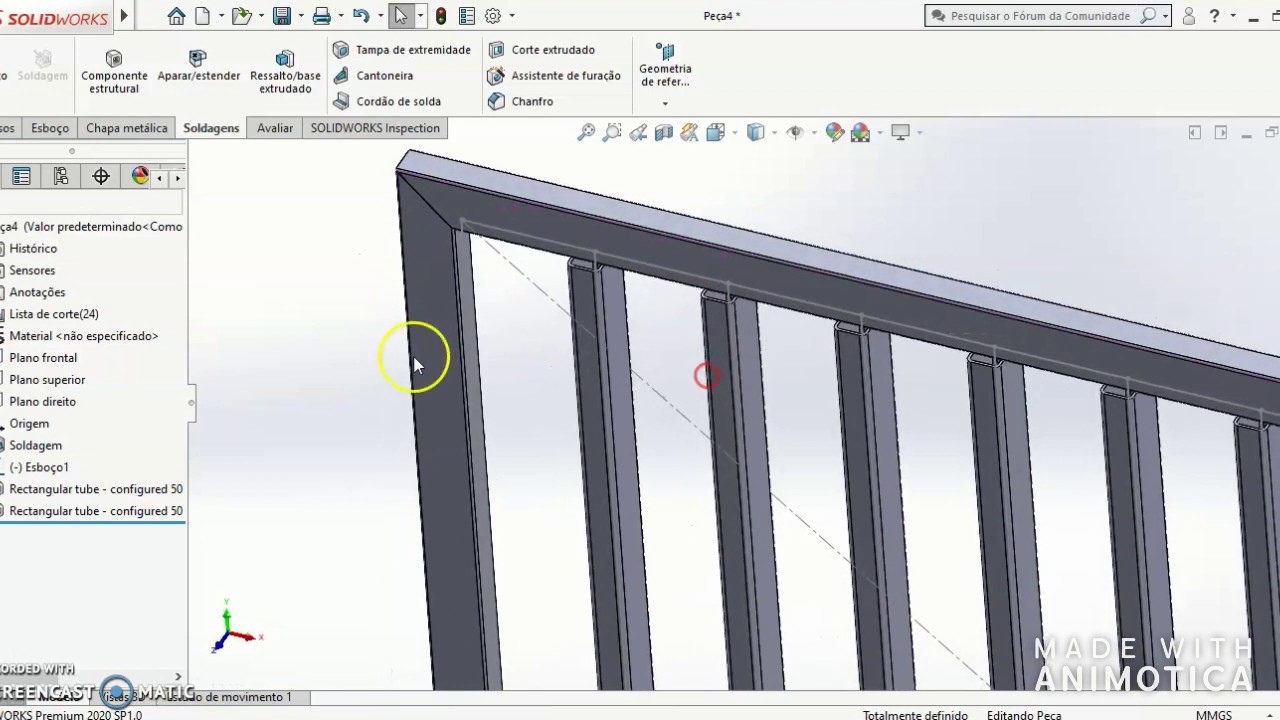Open the Options gear icon
This screenshot has width=1280, height=720.
[493, 16]
